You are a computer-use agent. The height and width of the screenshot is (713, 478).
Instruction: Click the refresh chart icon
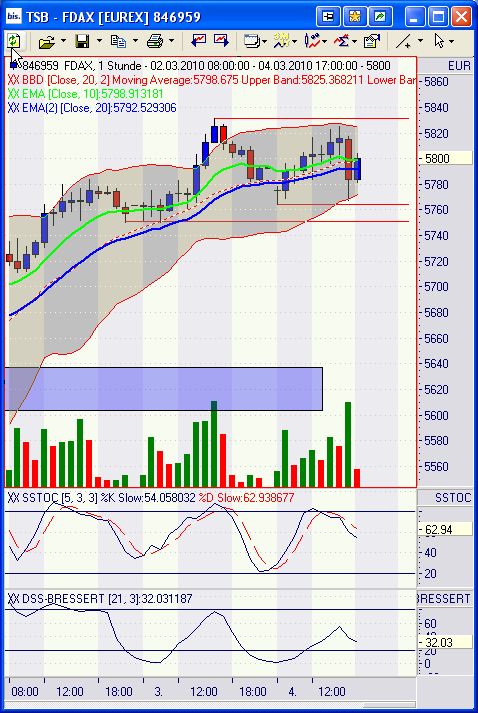tap(14, 41)
